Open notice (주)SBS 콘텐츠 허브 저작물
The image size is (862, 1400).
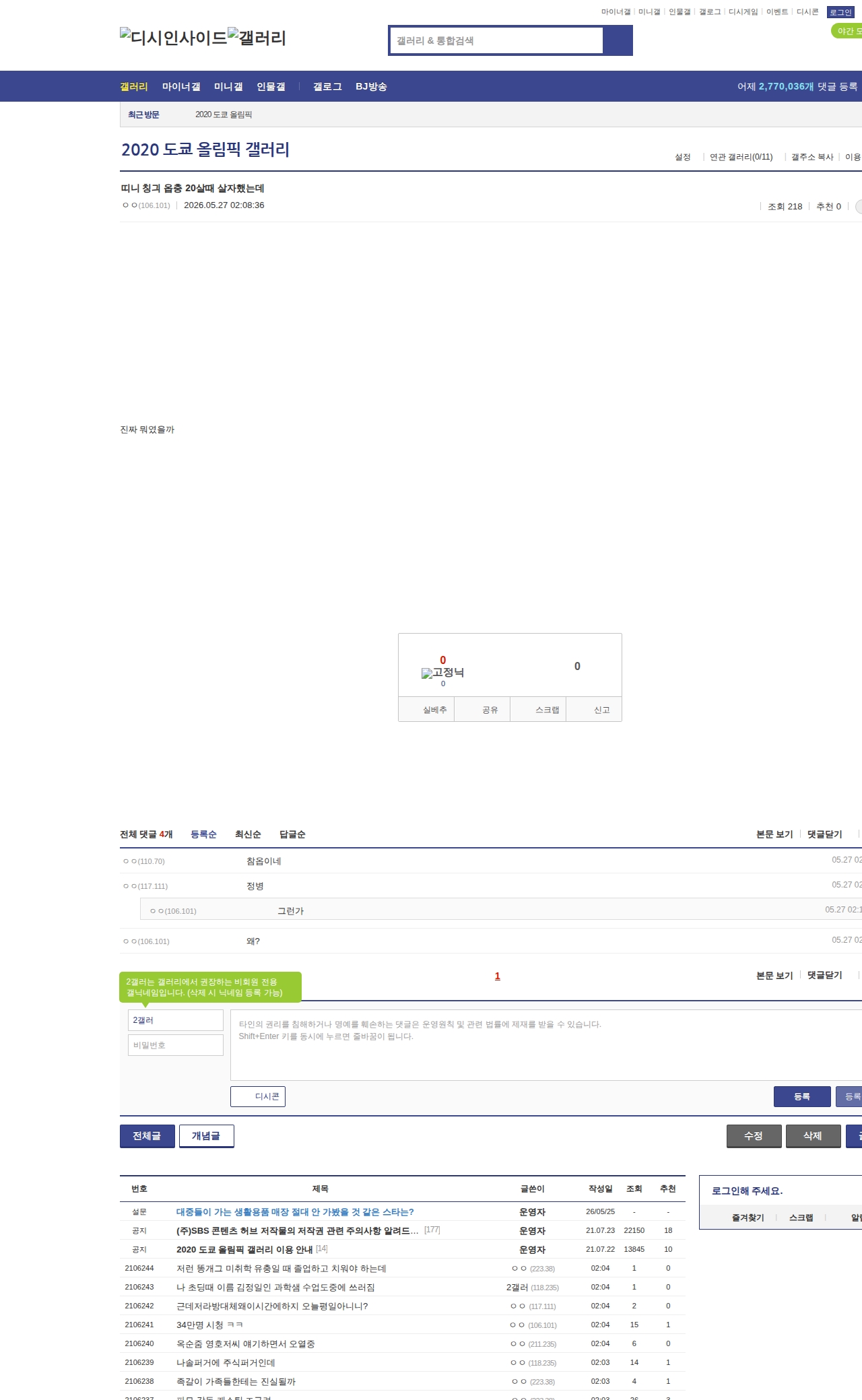point(298,1230)
